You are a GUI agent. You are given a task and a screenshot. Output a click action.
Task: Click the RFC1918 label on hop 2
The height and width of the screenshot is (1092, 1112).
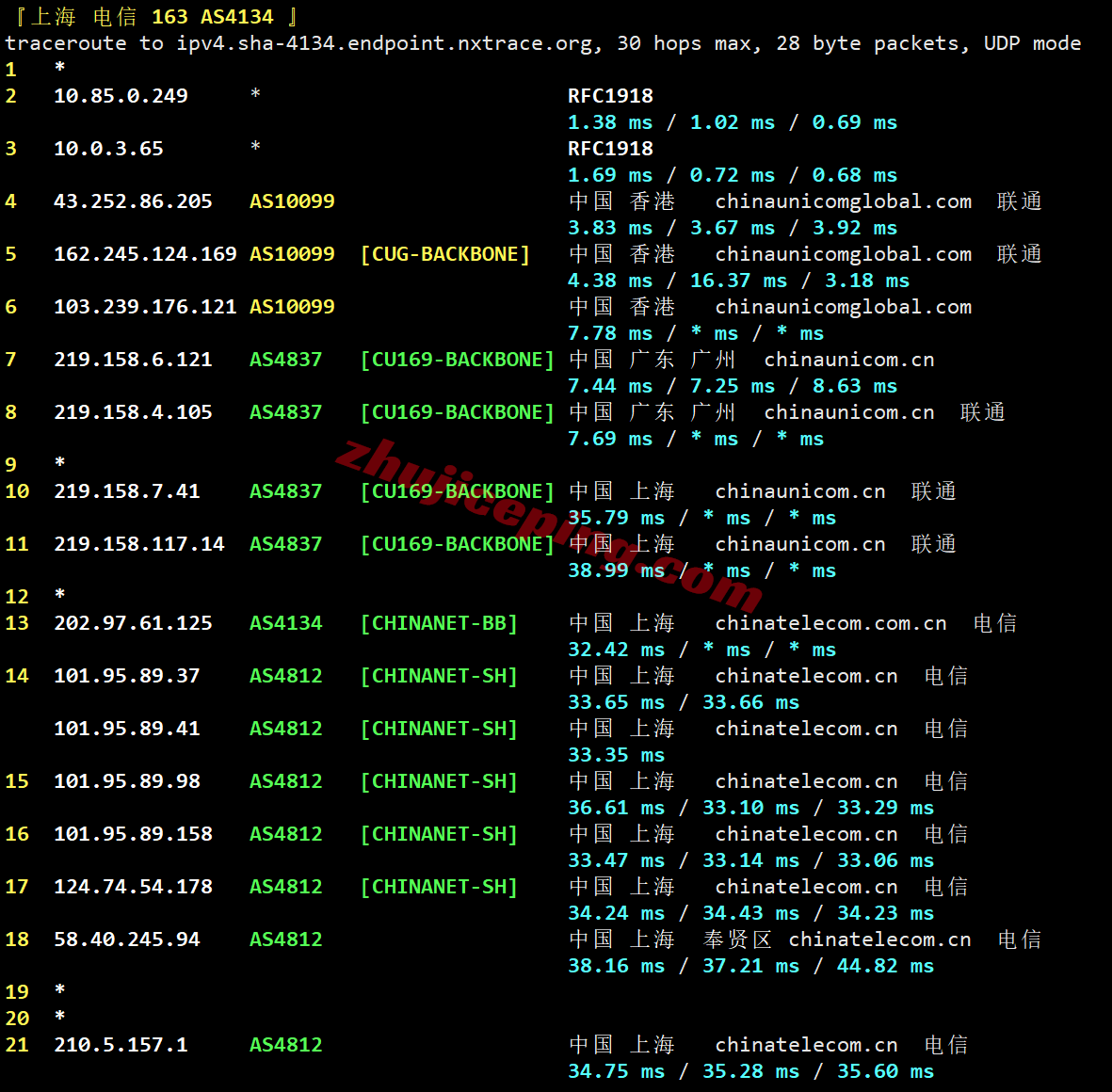(610, 96)
